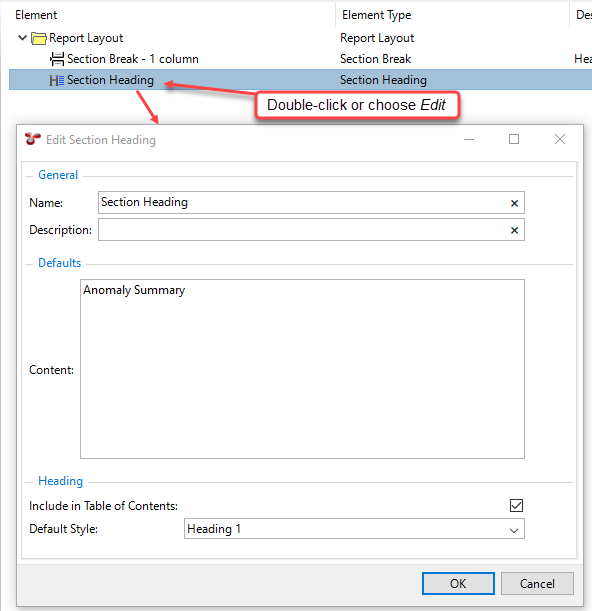Click the Report Layout folder icon
Image resolution: width=592 pixels, height=611 pixels.
pos(39,38)
